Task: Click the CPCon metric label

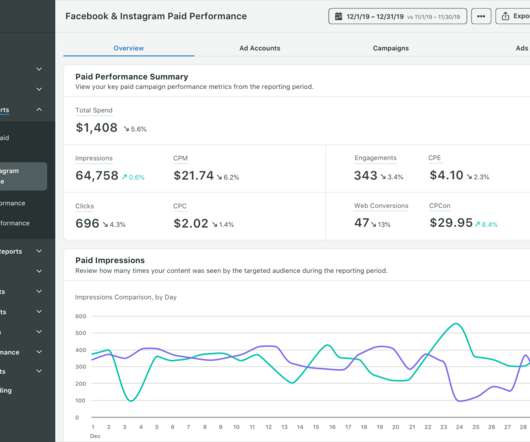Action: [439, 205]
